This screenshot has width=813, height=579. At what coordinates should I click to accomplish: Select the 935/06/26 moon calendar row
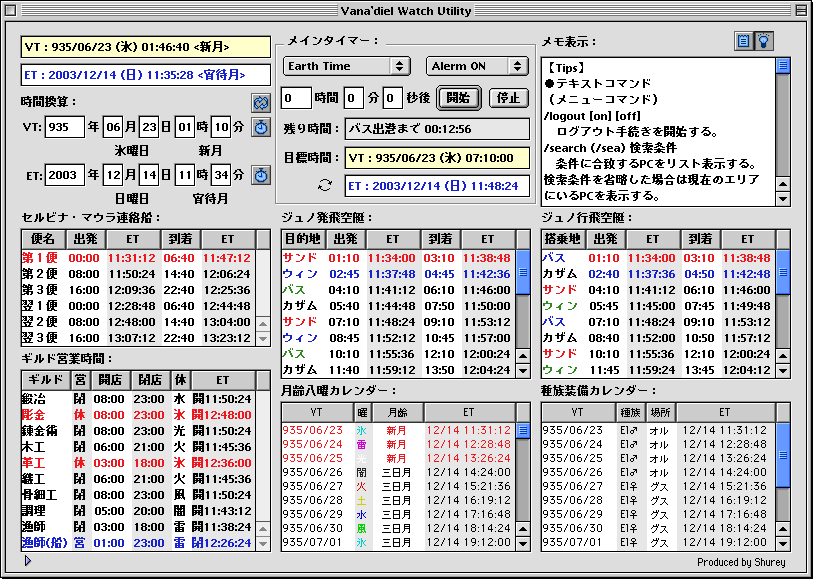399,472
